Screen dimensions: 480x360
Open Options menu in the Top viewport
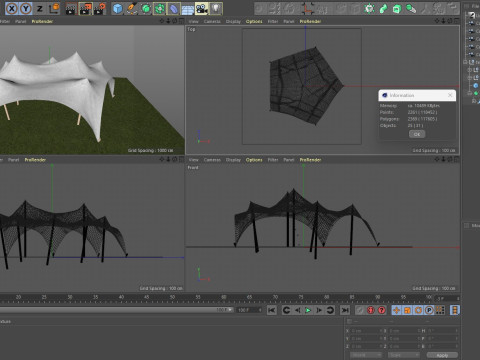[254, 21]
